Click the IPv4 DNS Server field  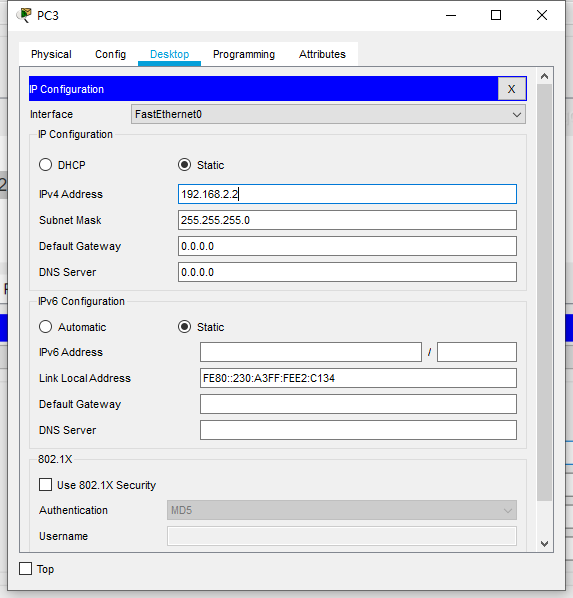[x=347, y=272]
